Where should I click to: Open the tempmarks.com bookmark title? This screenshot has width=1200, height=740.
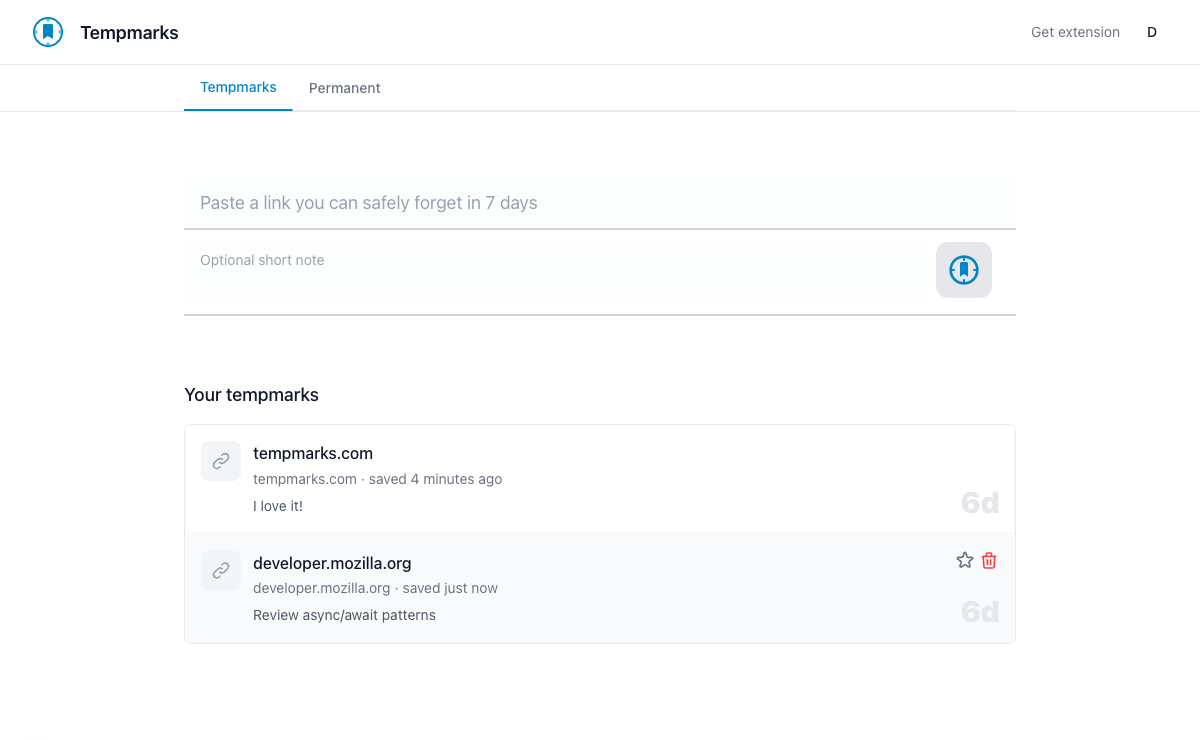[x=313, y=453]
